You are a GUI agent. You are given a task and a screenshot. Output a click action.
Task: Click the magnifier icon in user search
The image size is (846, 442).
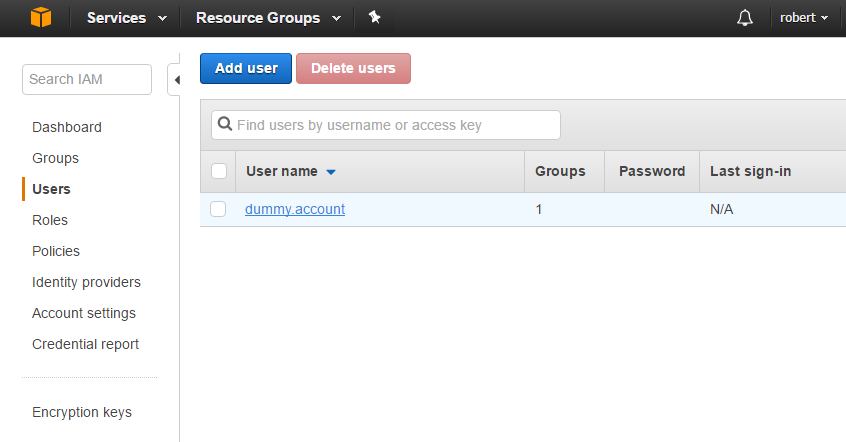pyautogui.click(x=224, y=124)
